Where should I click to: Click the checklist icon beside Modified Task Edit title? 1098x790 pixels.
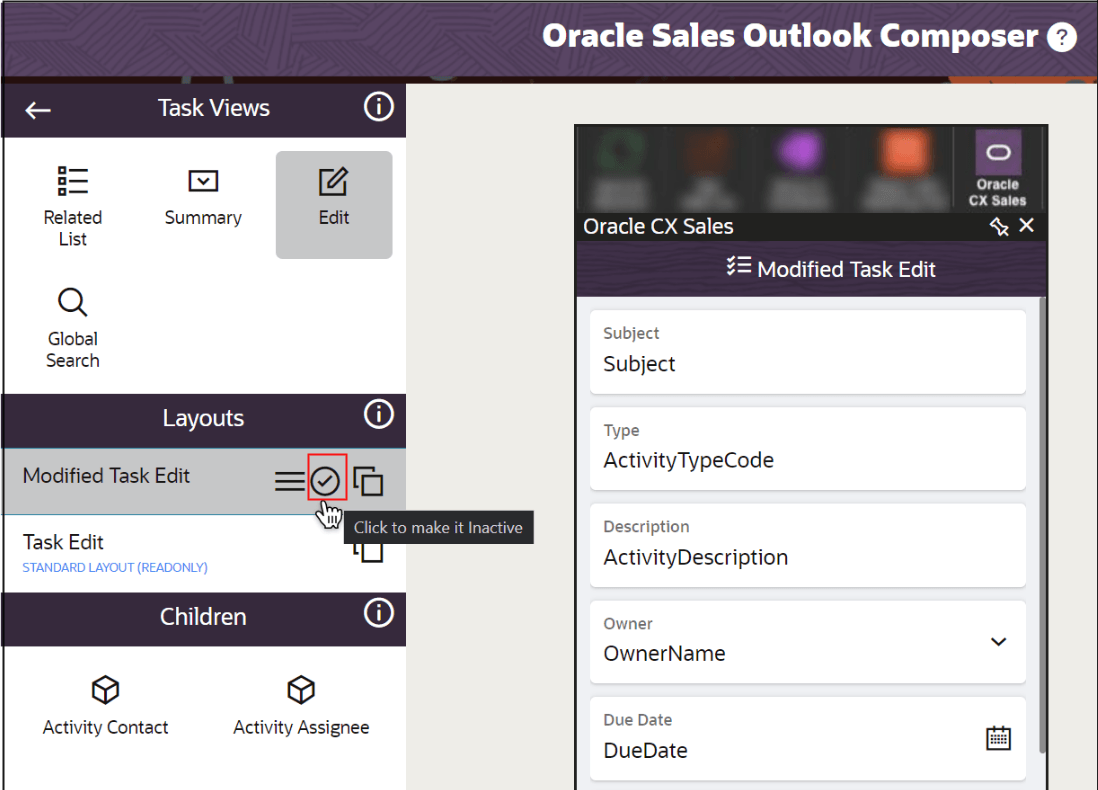pos(739,266)
